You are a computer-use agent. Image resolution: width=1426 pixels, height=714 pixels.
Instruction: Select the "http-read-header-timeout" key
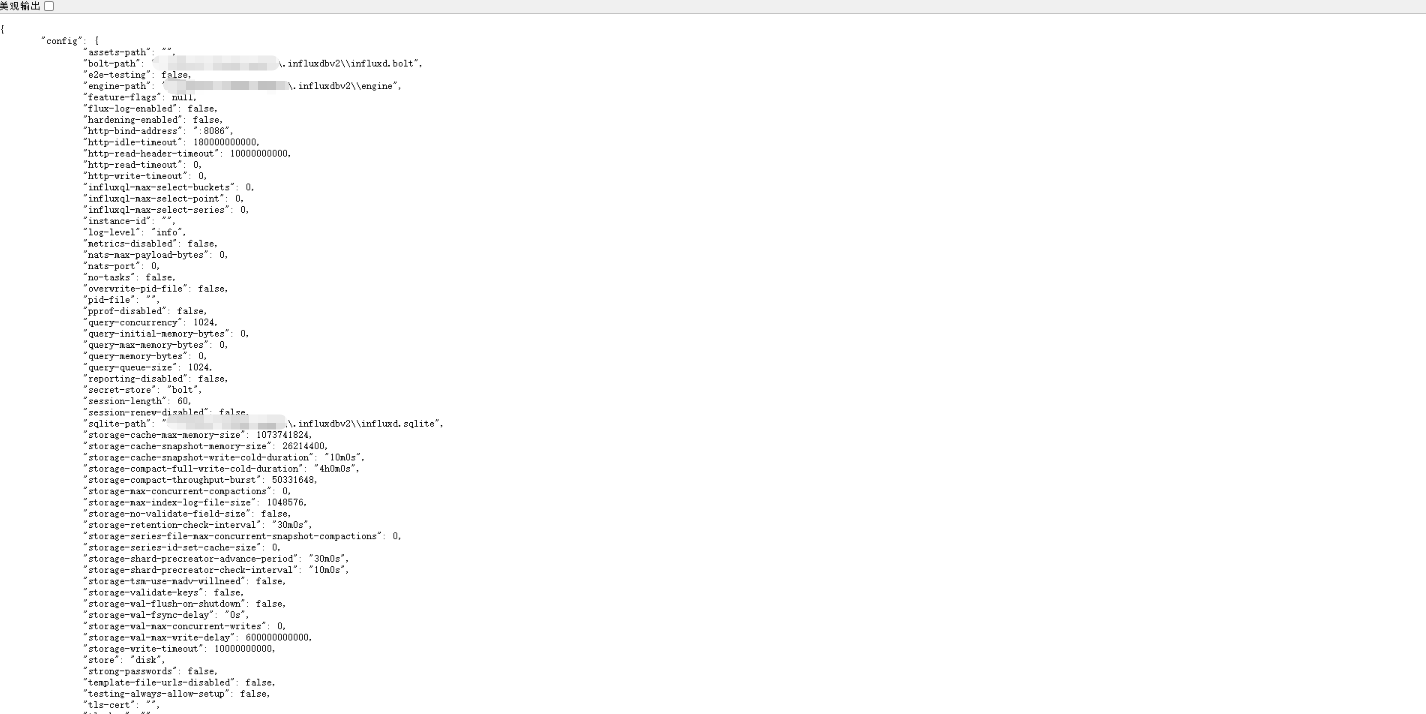pos(152,153)
